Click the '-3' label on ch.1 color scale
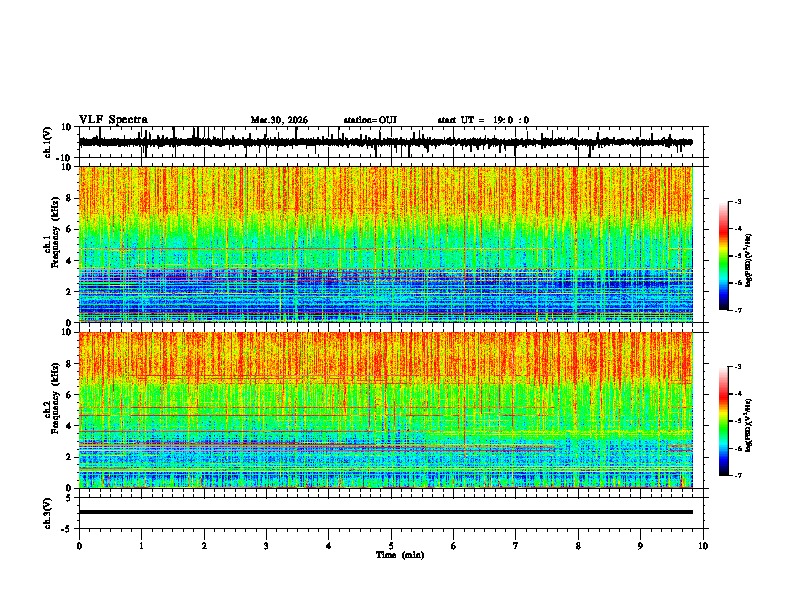Screen dimensions: 792x612 click(x=737, y=201)
